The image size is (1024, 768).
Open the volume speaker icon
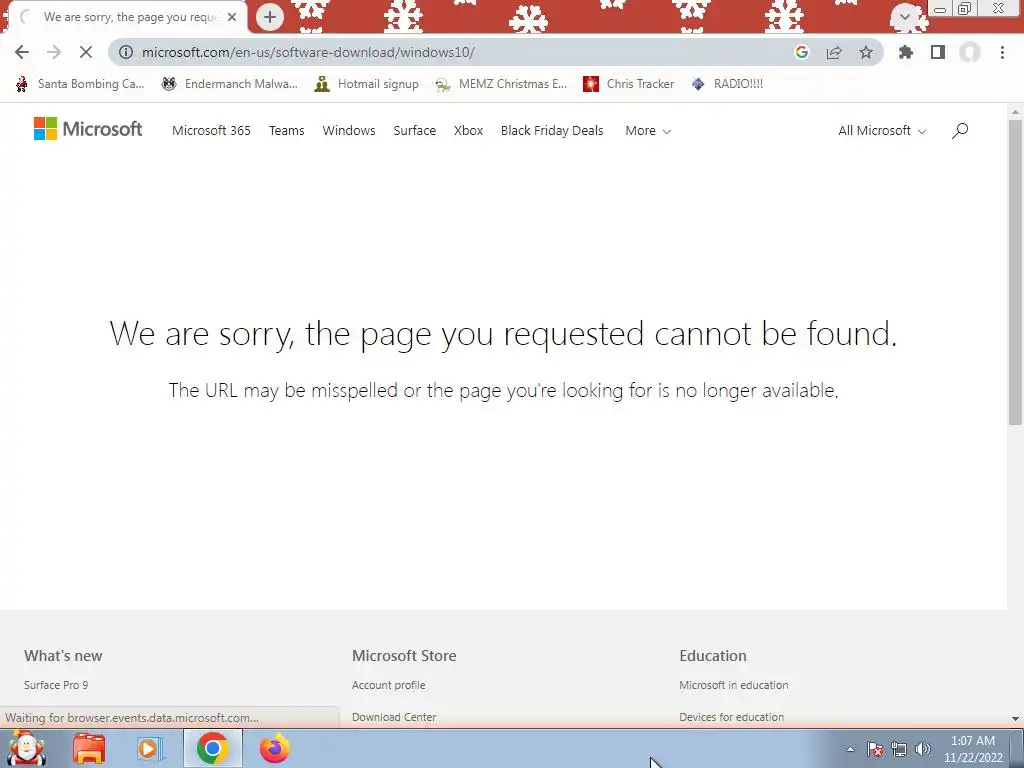(923, 750)
